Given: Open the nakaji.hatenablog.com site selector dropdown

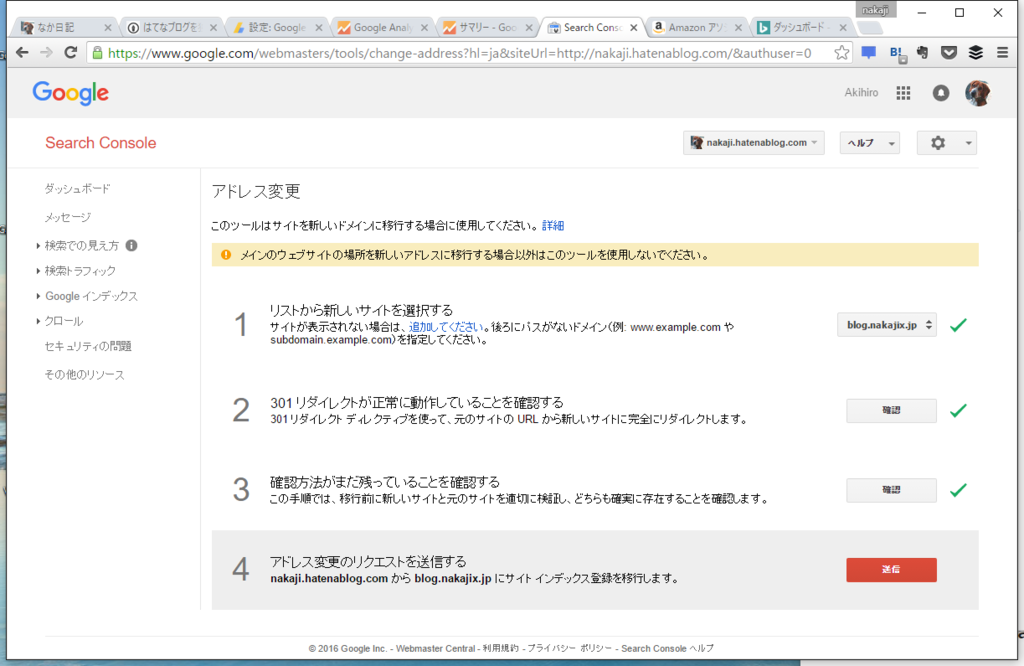Looking at the screenshot, I should click(754, 143).
